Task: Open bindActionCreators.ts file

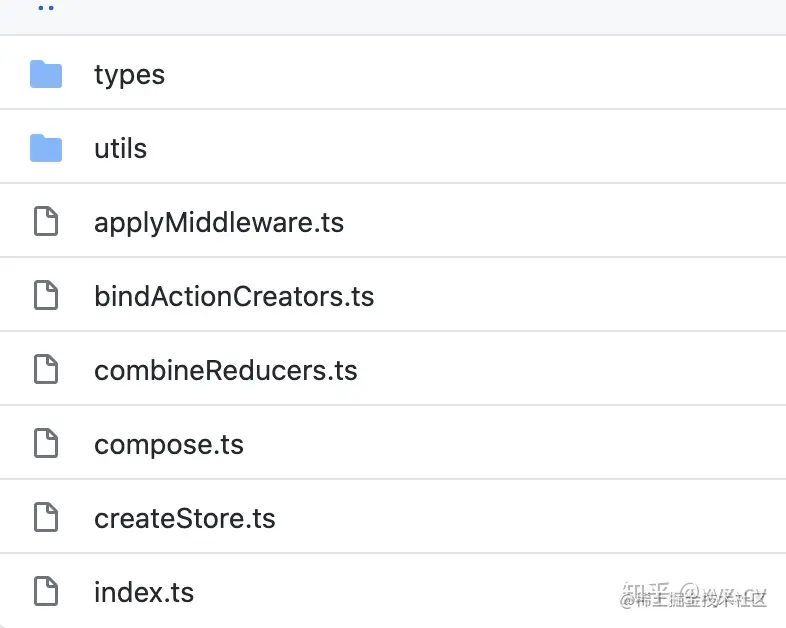Action: 233,296
